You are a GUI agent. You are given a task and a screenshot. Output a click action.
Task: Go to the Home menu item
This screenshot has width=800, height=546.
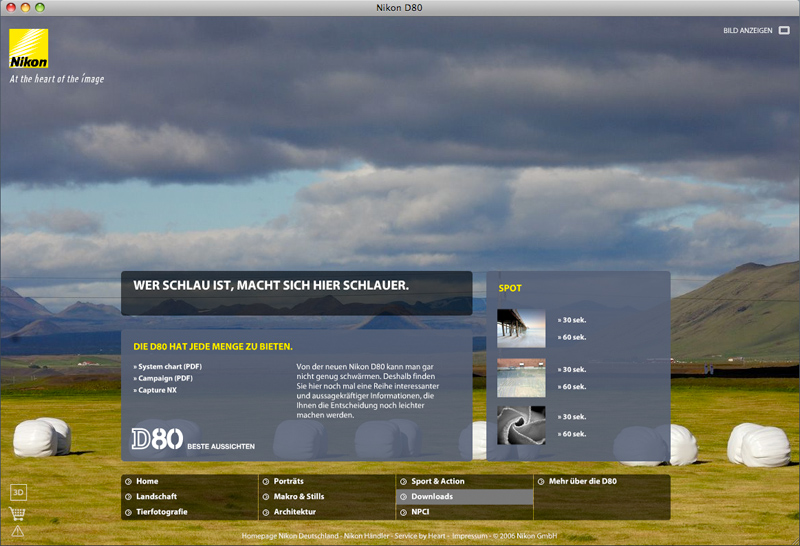coord(147,481)
